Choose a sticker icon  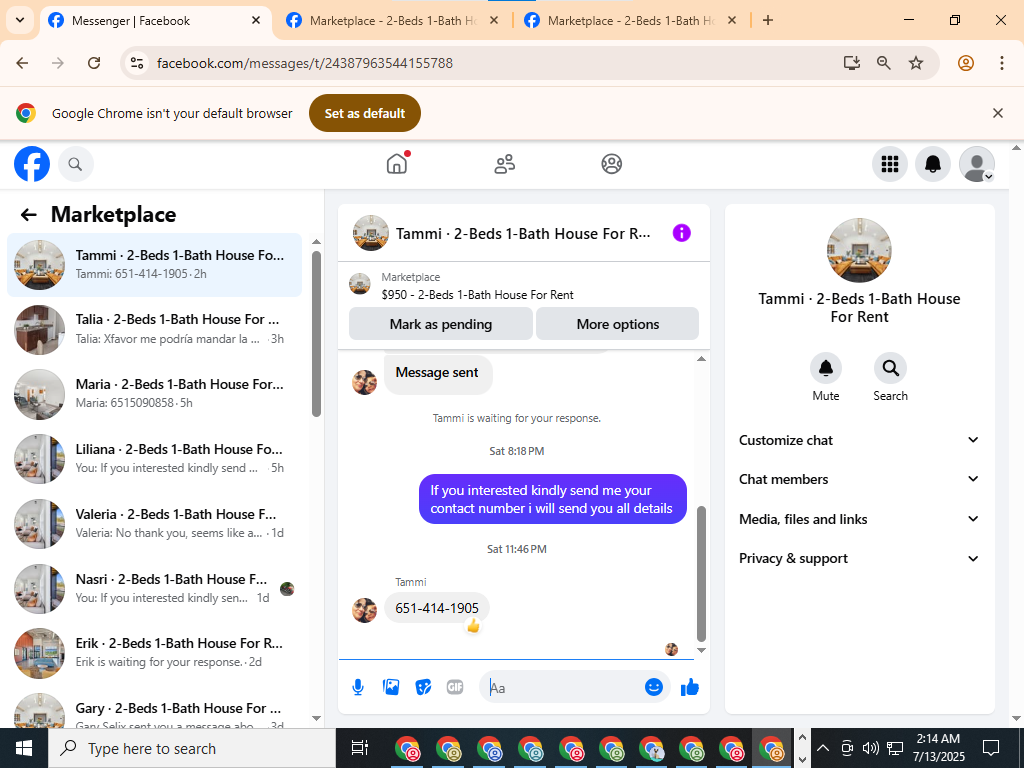coord(423,687)
